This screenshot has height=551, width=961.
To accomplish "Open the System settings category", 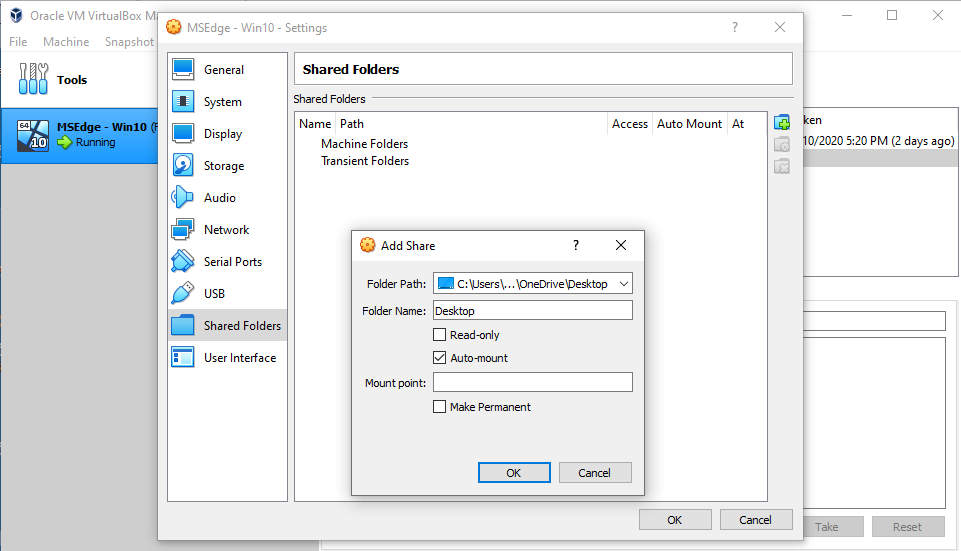I will (227, 102).
